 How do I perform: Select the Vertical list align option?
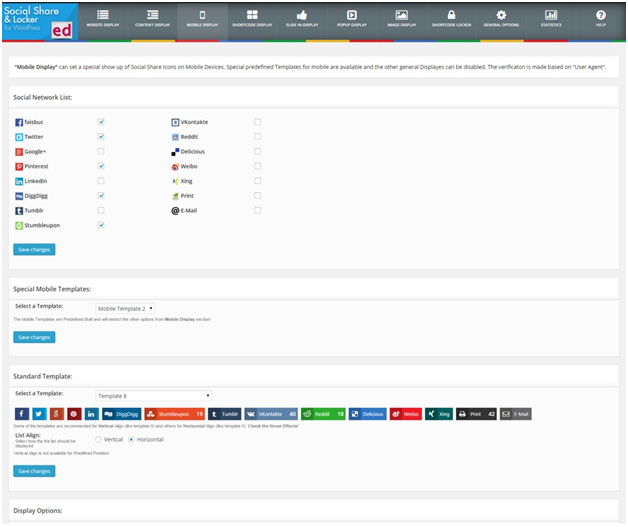[x=98, y=439]
